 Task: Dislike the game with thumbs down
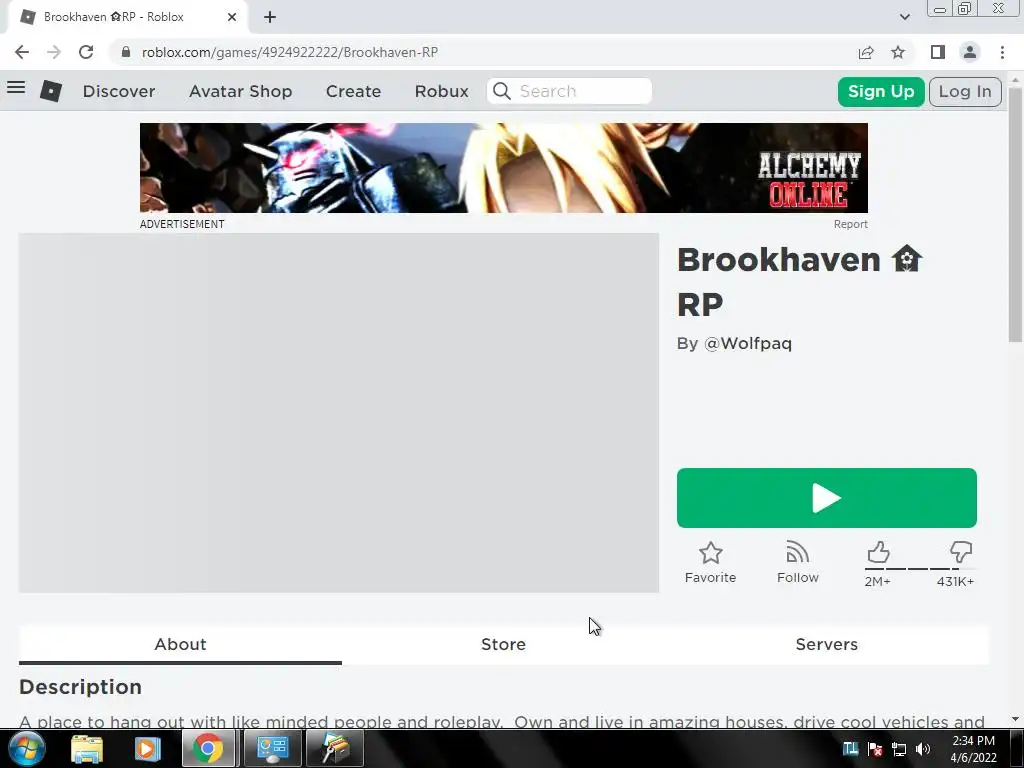click(961, 552)
